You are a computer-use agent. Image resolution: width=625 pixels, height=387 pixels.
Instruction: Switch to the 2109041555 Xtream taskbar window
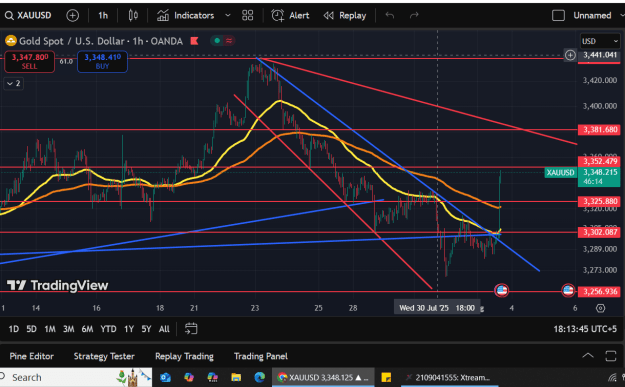450,377
